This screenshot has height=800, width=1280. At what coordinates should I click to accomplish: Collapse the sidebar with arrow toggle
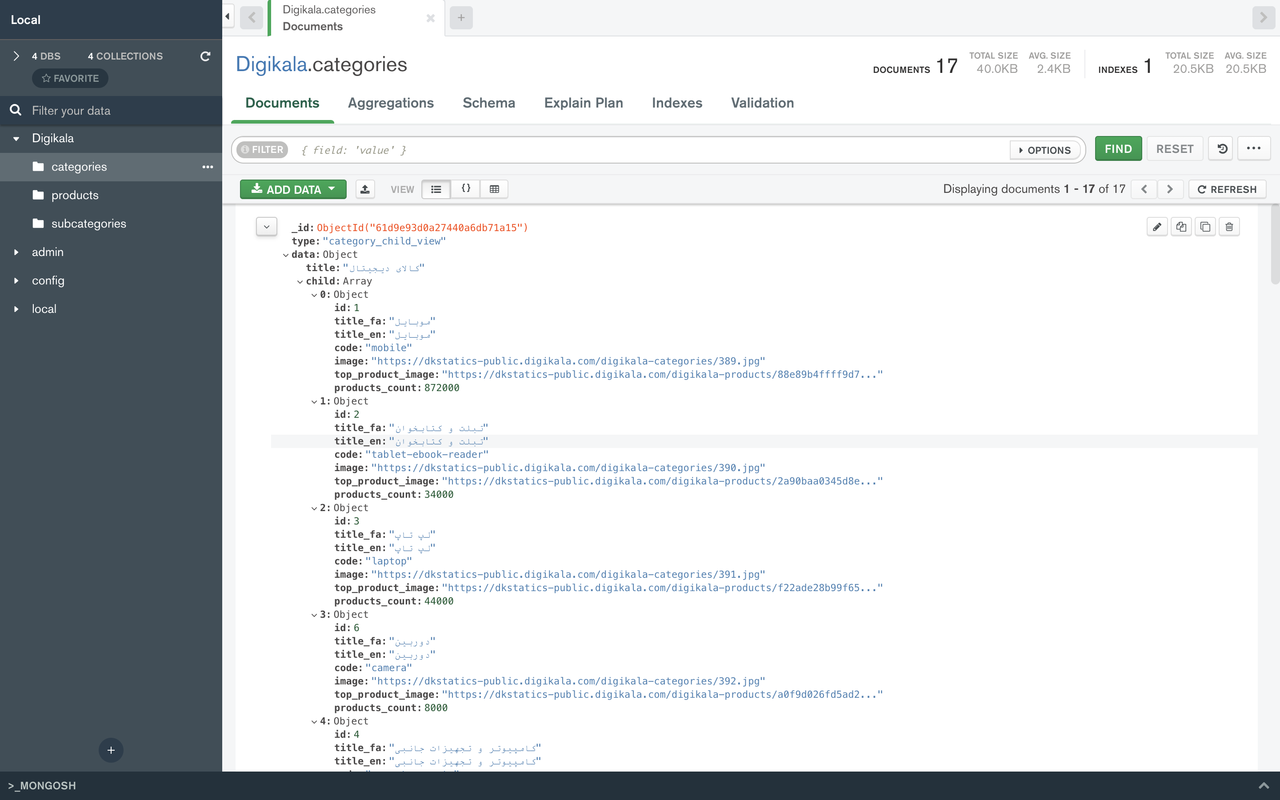click(228, 17)
